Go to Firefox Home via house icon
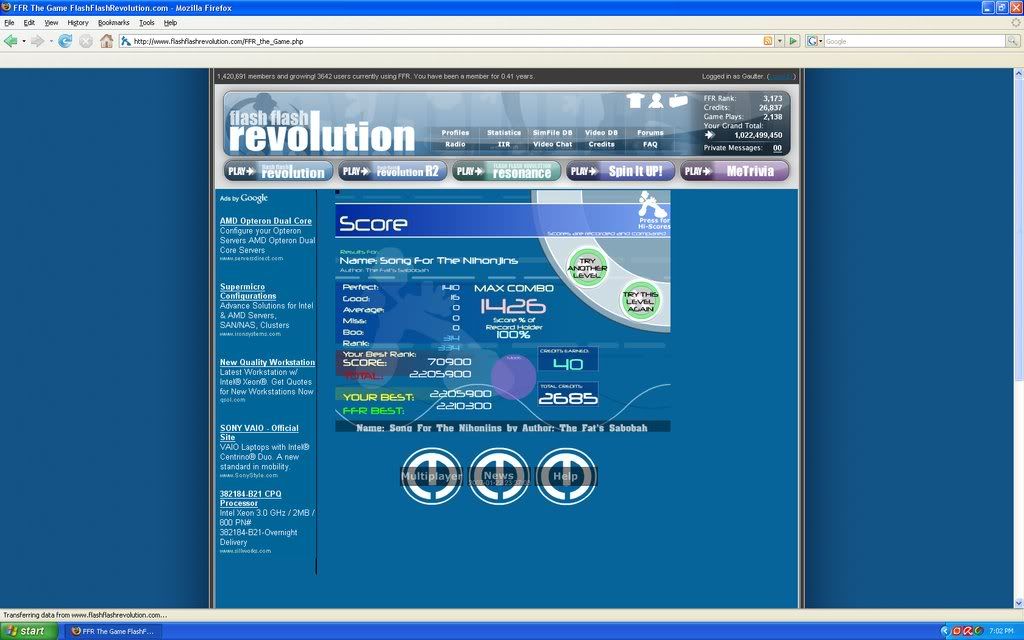Image resolution: width=1024 pixels, height=640 pixels. pos(106,41)
